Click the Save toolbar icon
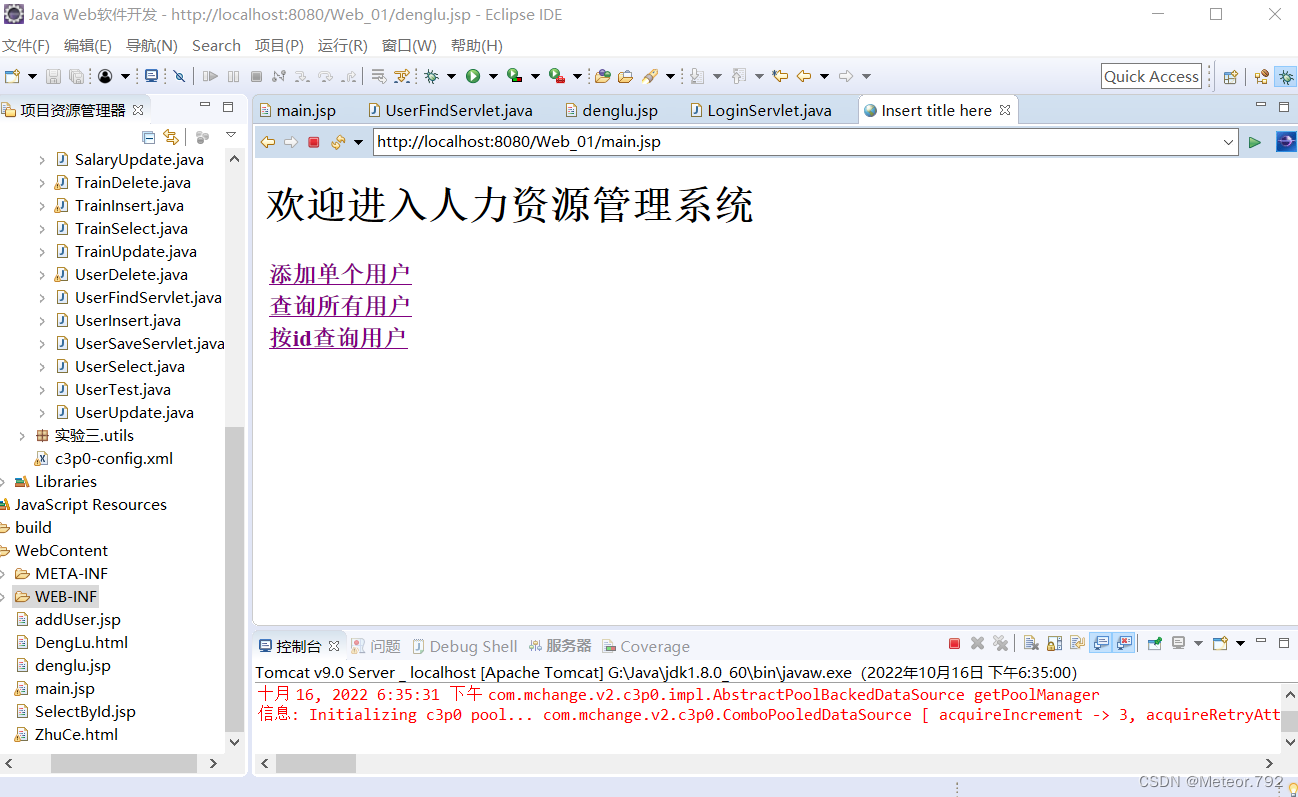1298x797 pixels. tap(53, 75)
